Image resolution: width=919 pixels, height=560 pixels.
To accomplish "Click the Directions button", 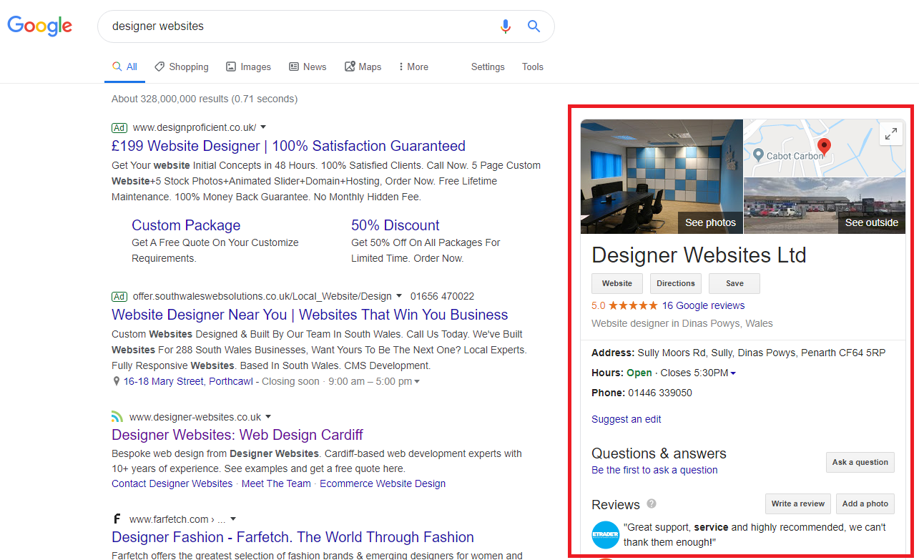I will pos(675,283).
